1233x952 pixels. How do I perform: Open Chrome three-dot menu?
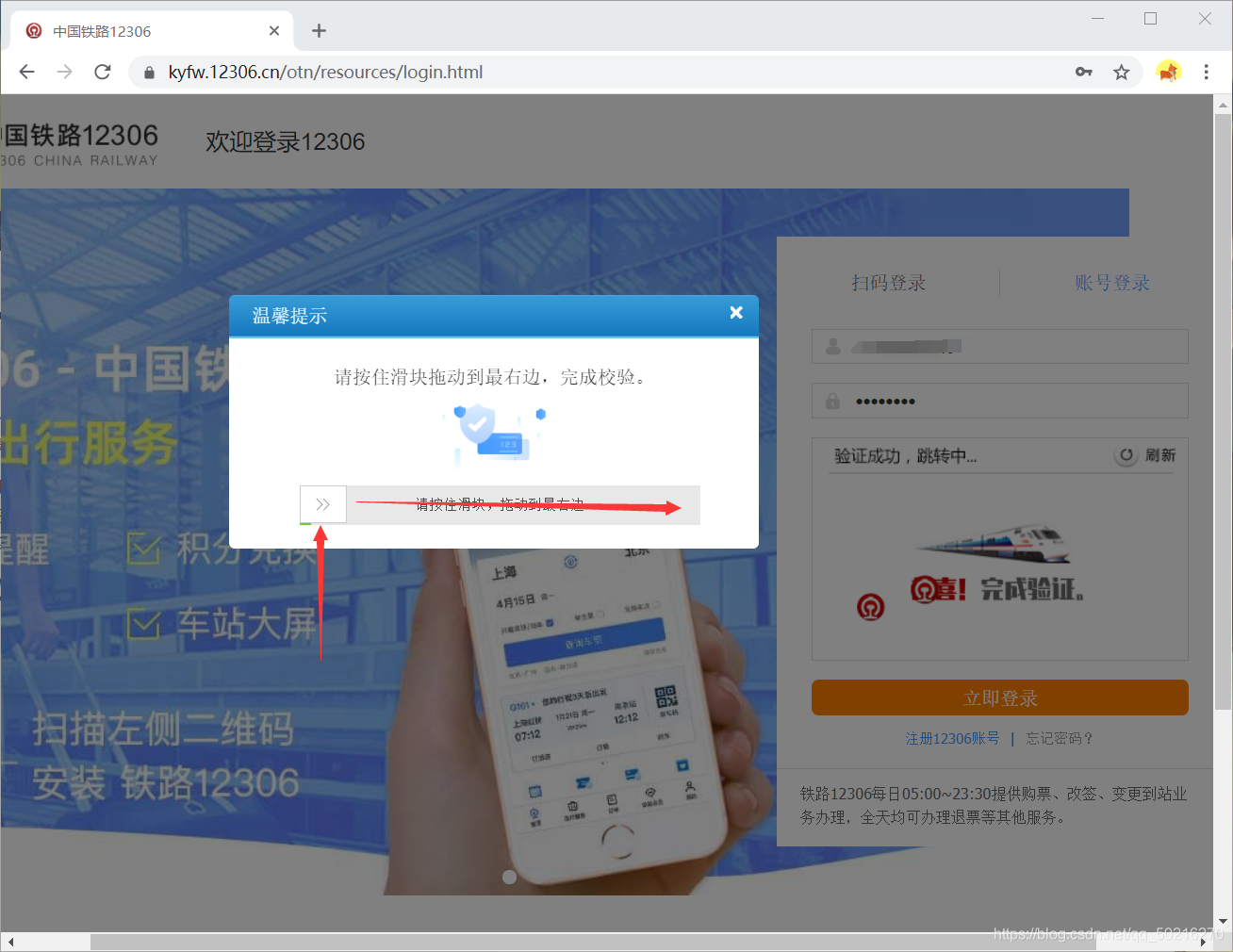click(x=1206, y=72)
